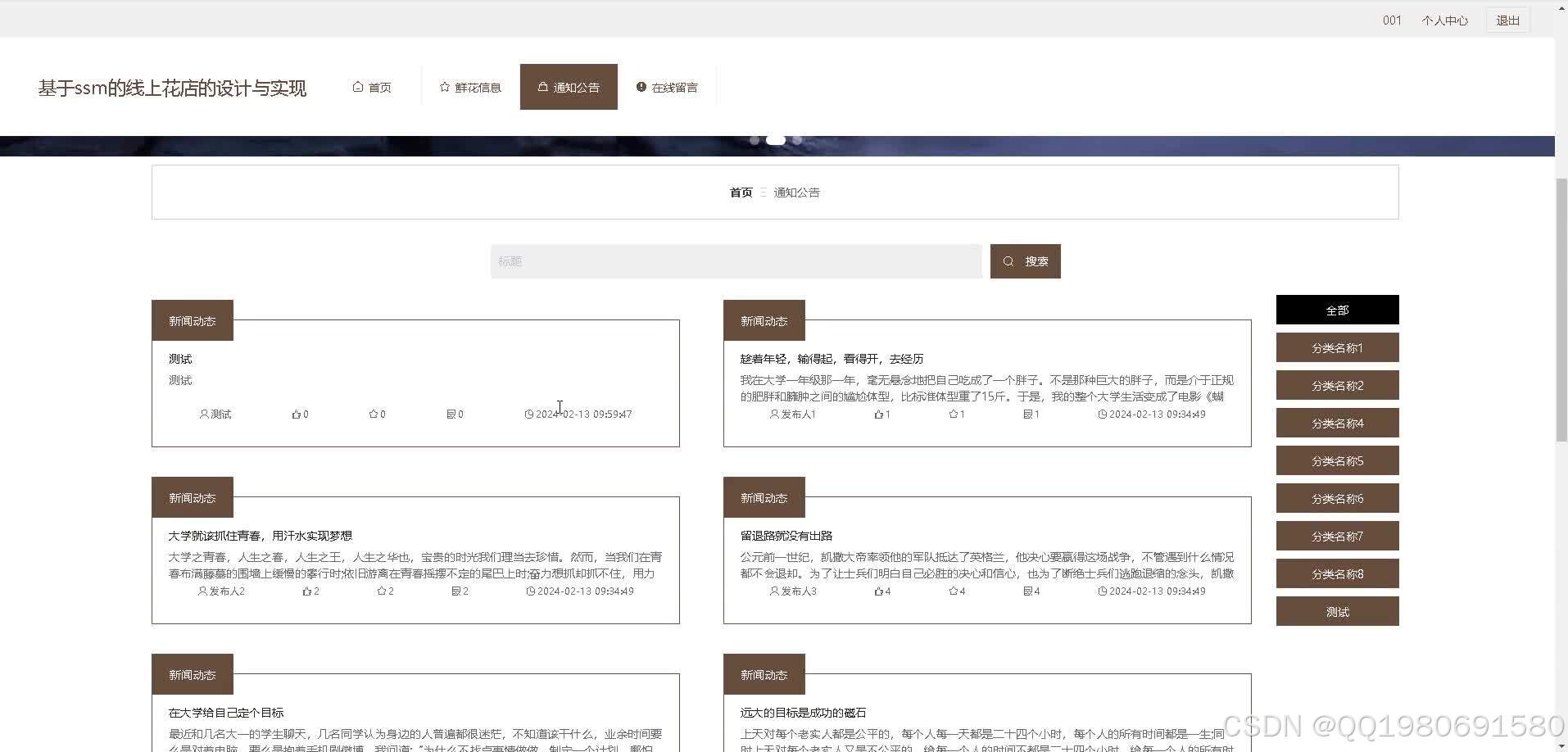Viewport: 1568px width, 752px height.
Task: Select the first carousel dot above the breadcrumb
Action: click(755, 140)
